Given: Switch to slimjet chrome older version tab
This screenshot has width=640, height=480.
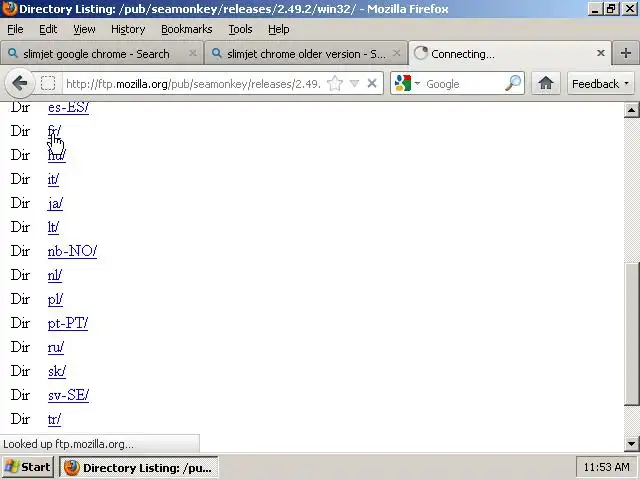Looking at the screenshot, I should (306, 53).
